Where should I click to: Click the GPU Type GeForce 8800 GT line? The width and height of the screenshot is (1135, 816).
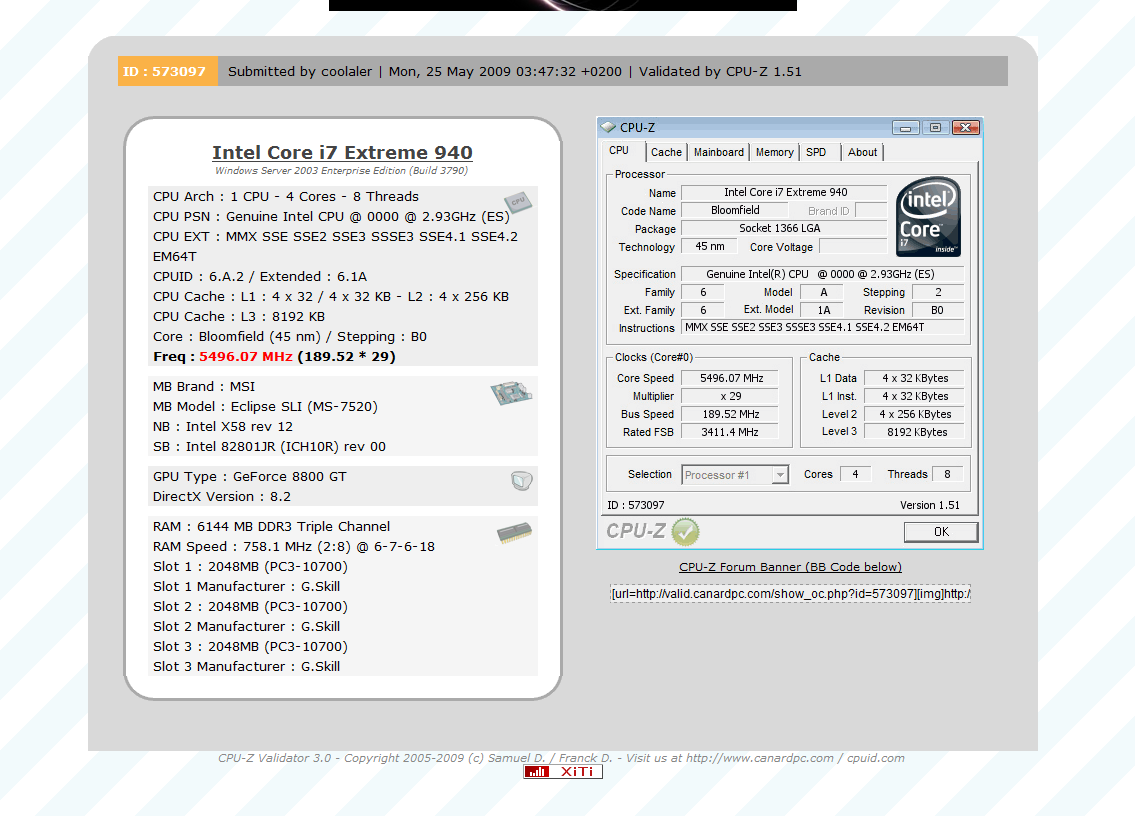250,477
